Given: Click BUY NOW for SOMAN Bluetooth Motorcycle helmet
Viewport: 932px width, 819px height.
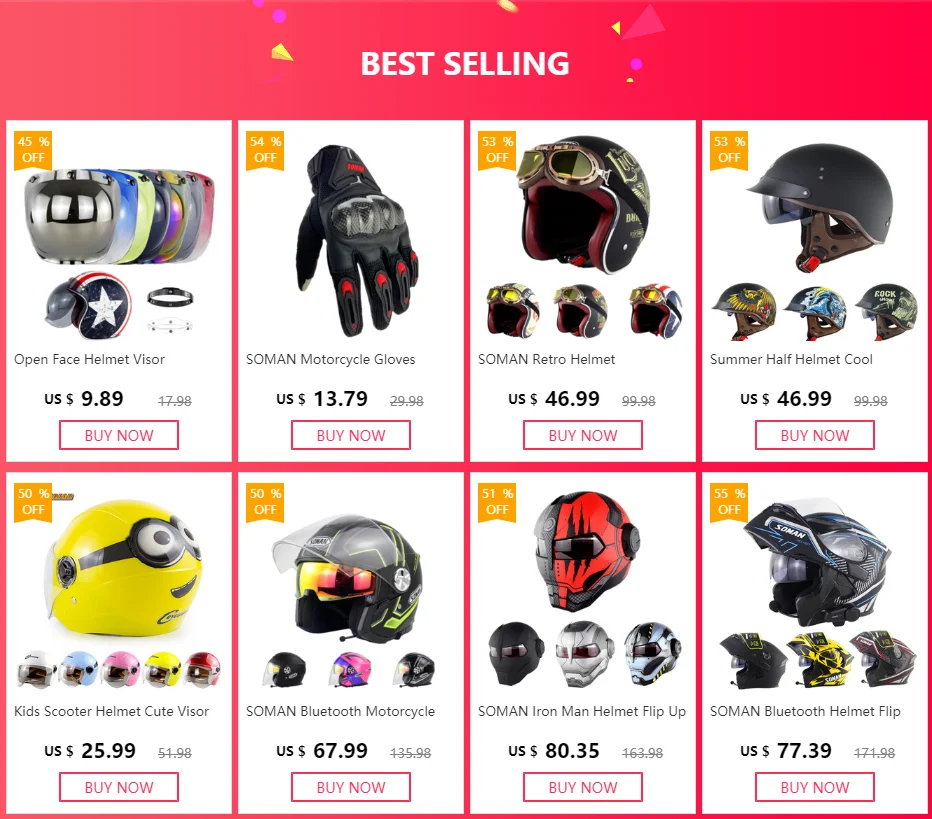Looking at the screenshot, I should (351, 787).
